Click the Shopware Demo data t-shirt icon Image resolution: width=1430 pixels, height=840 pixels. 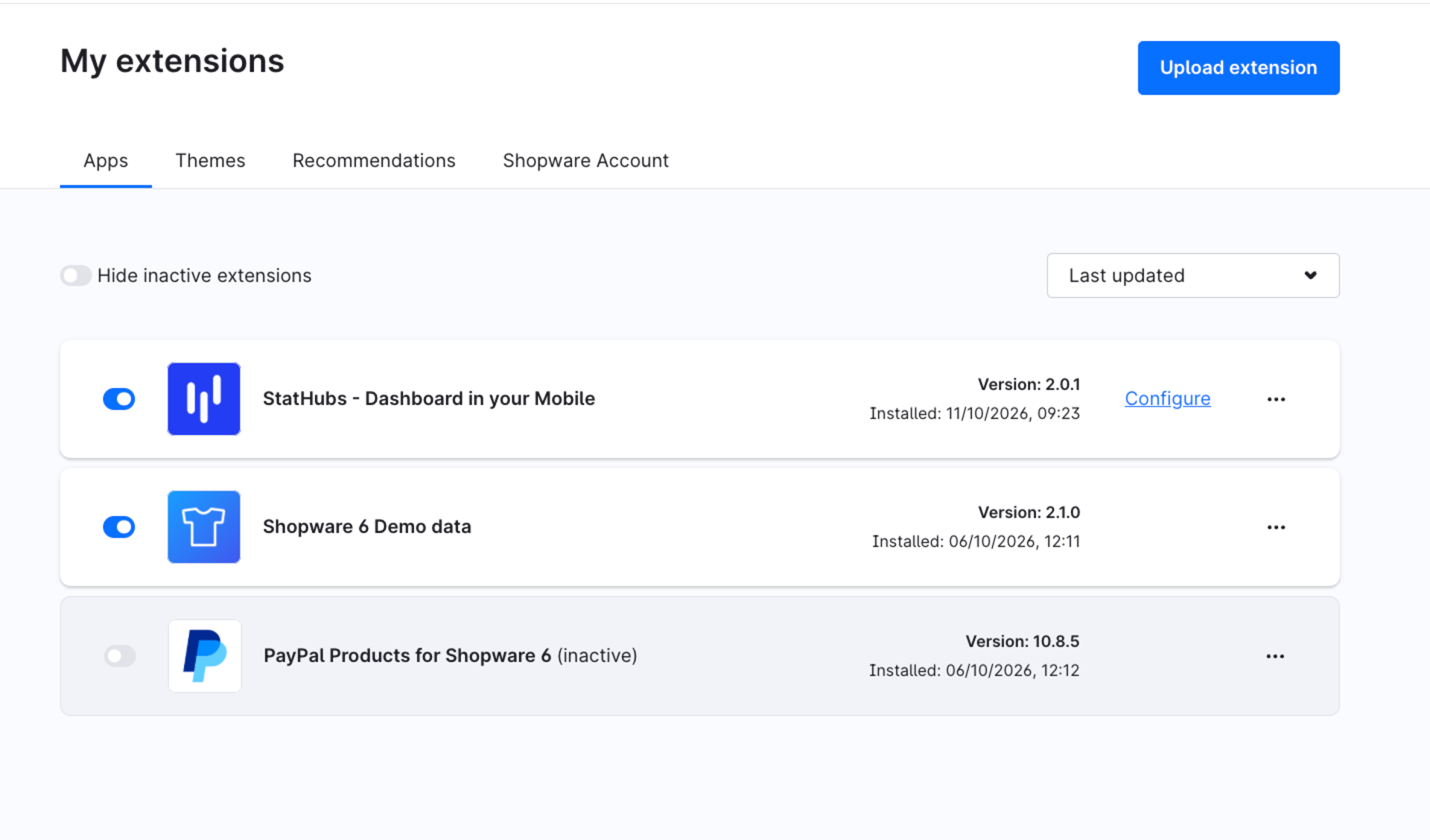pyautogui.click(x=203, y=526)
